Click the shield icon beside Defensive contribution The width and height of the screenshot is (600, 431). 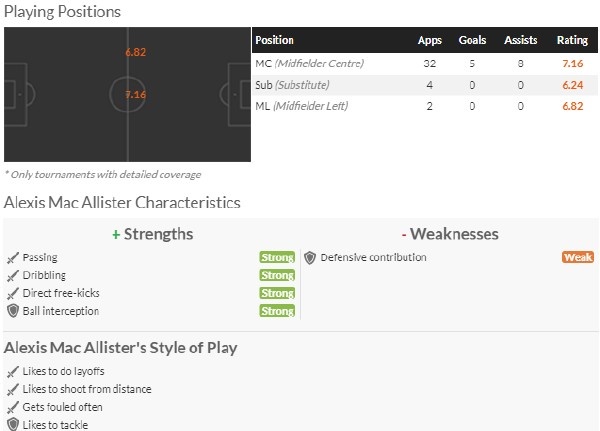tap(310, 258)
